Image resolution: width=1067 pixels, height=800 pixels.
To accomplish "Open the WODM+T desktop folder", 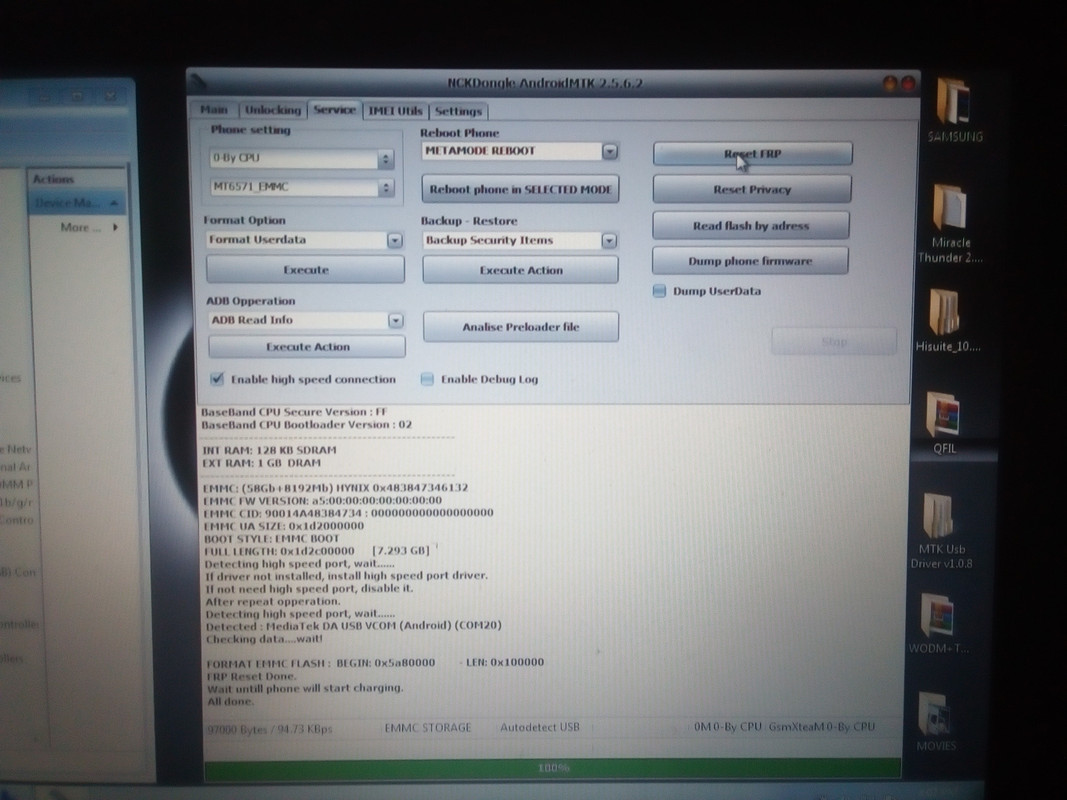I will coord(938,623).
